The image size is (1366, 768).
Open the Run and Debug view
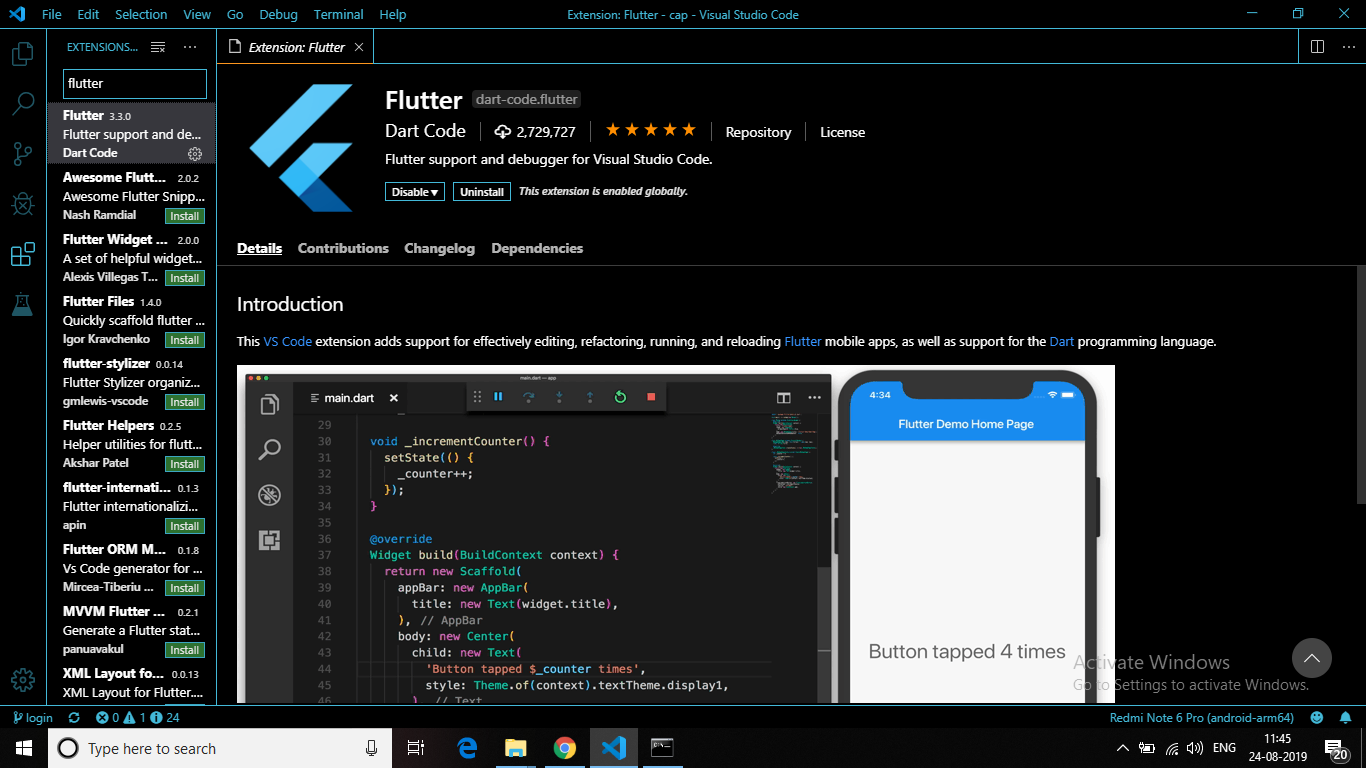pyautogui.click(x=22, y=203)
